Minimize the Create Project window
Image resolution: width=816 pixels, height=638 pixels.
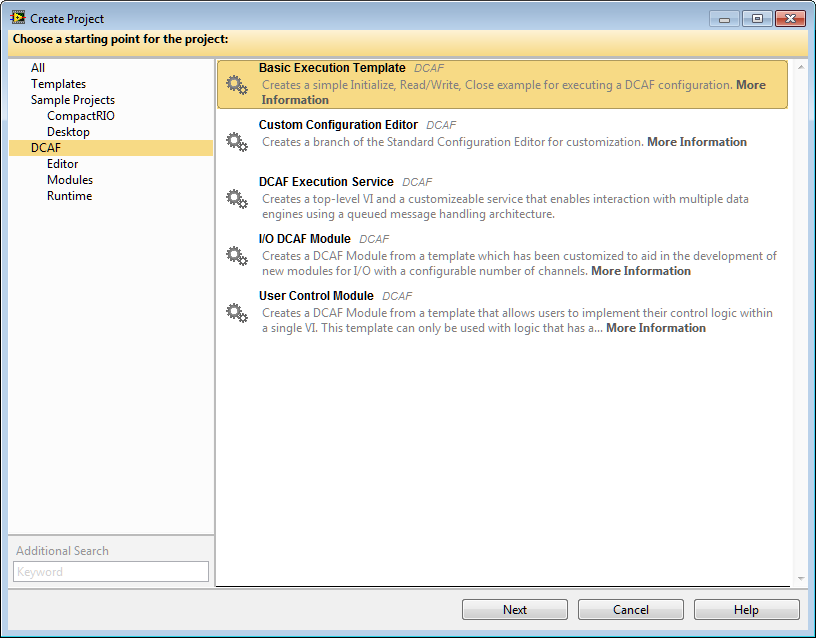click(x=724, y=19)
